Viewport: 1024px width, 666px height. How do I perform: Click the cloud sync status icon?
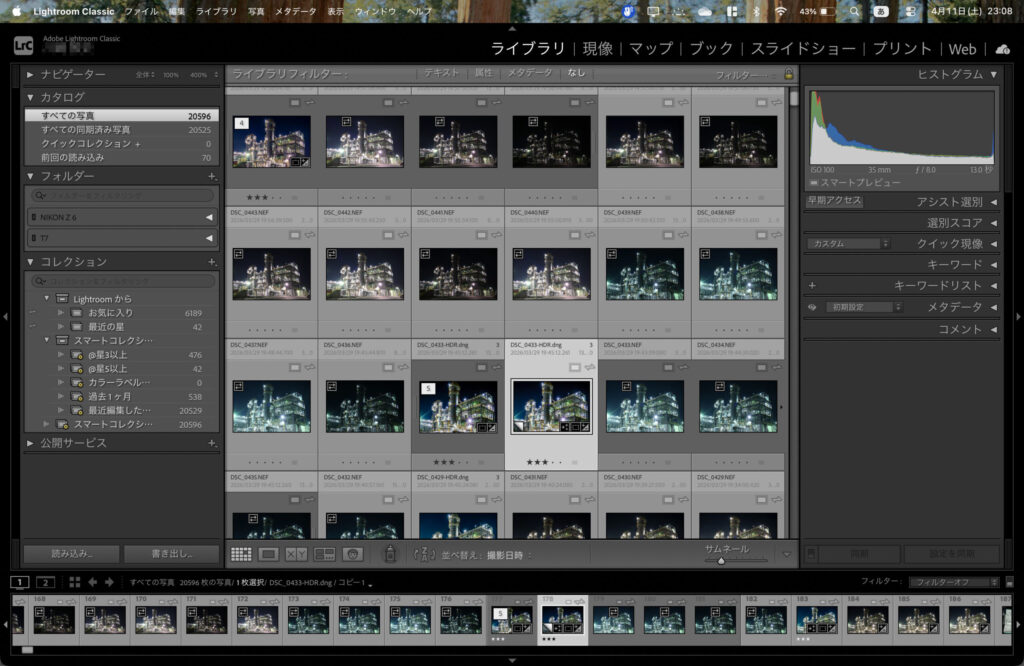point(1003,49)
